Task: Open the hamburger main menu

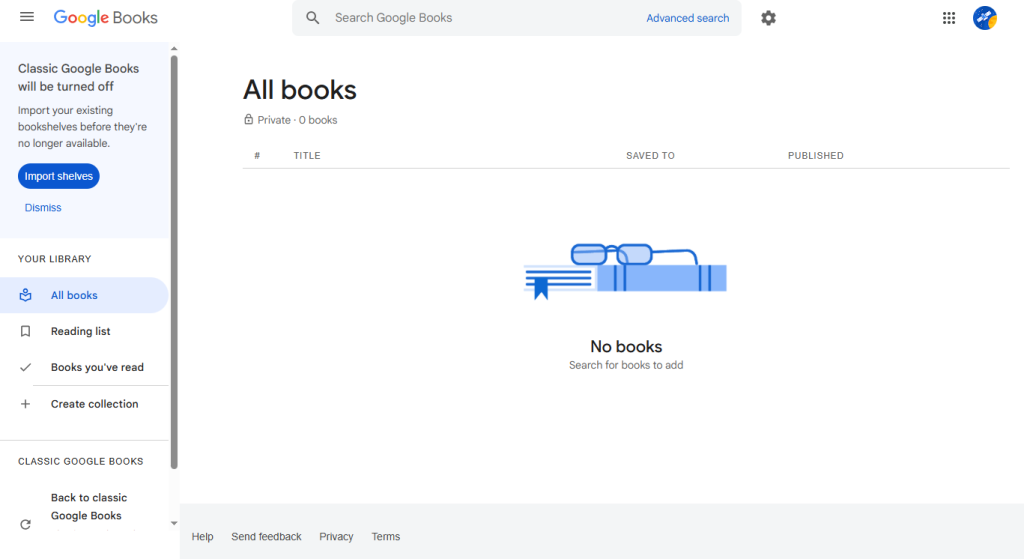Action: pos(27,17)
